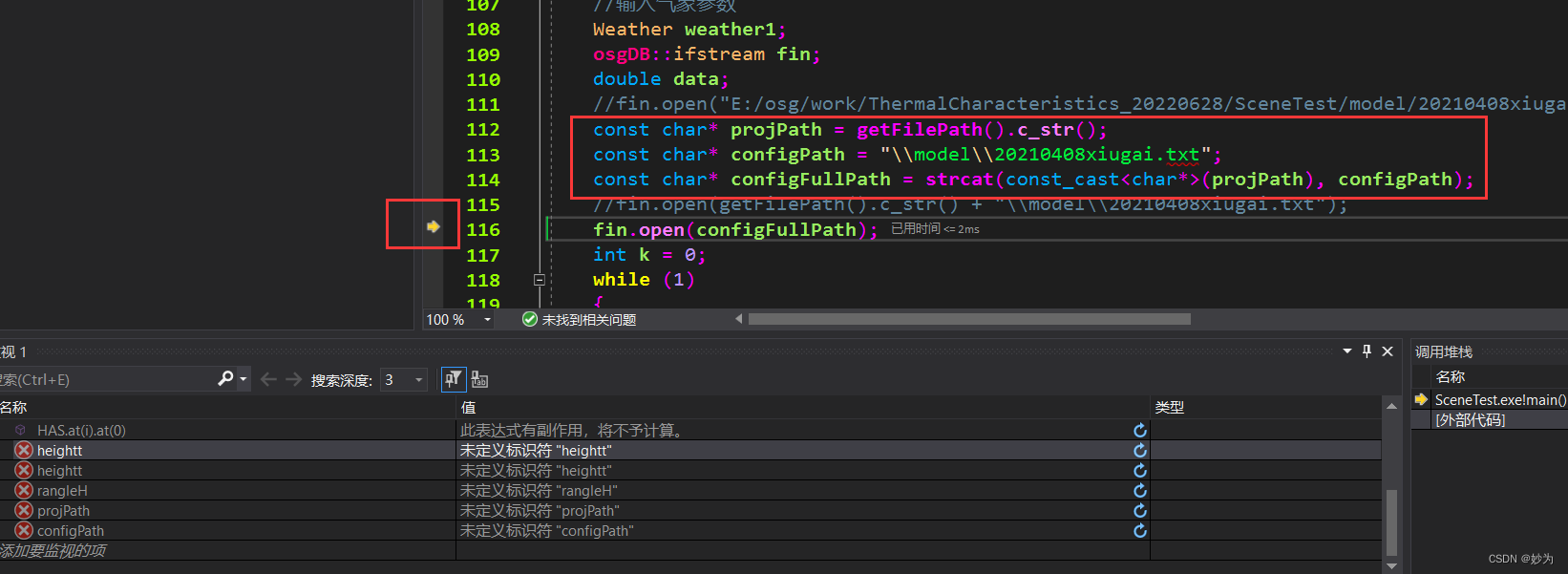Select the rangleH watch entry name
1568x574 pixels.
pos(62,491)
